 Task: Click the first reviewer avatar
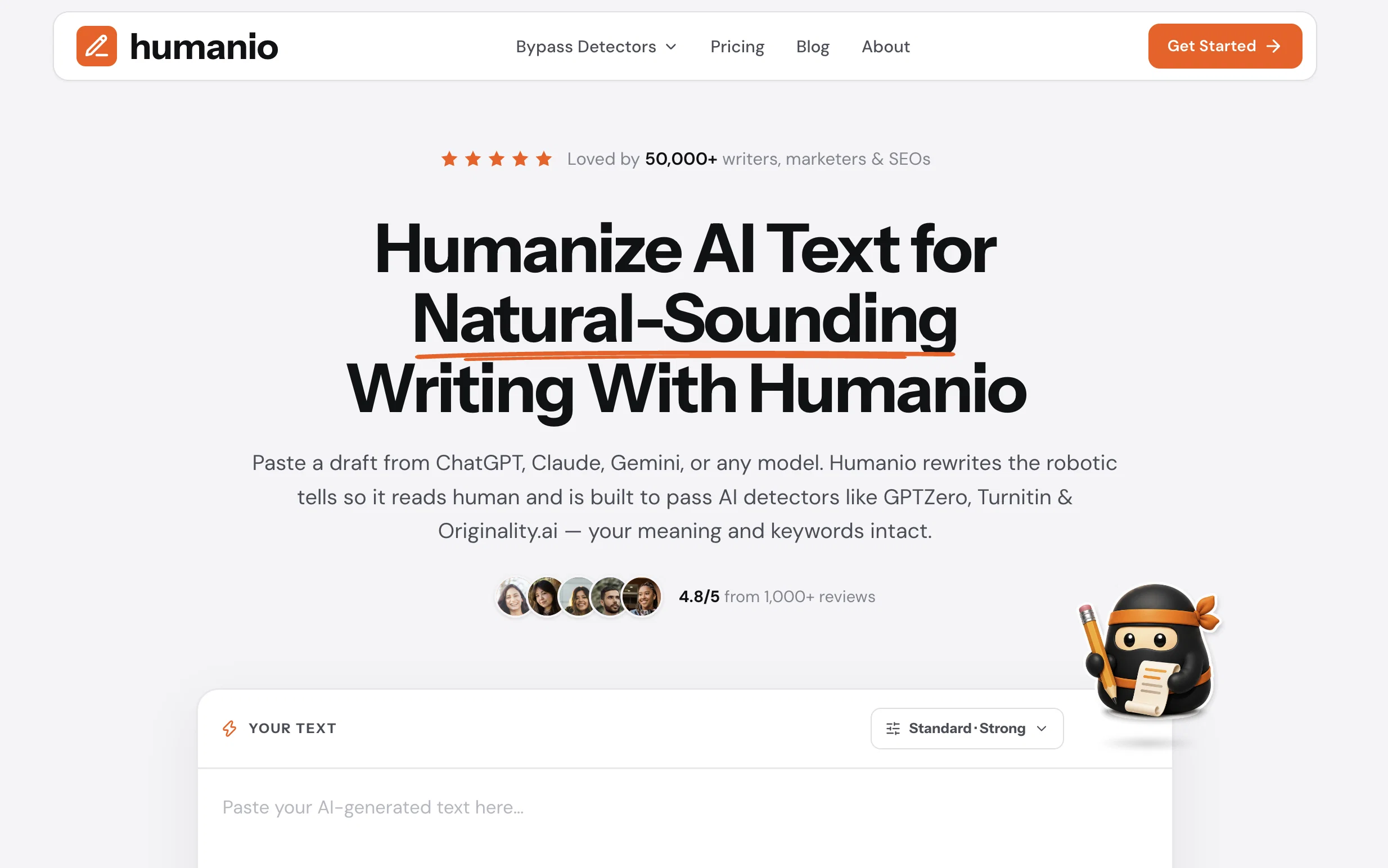coord(514,597)
